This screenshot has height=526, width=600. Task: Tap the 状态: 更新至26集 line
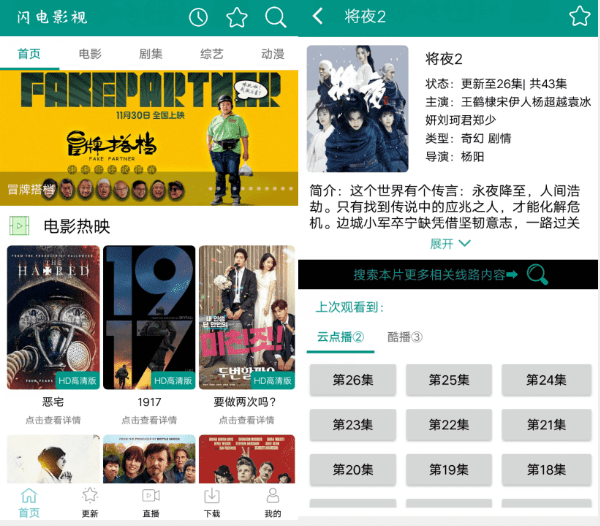[496, 83]
